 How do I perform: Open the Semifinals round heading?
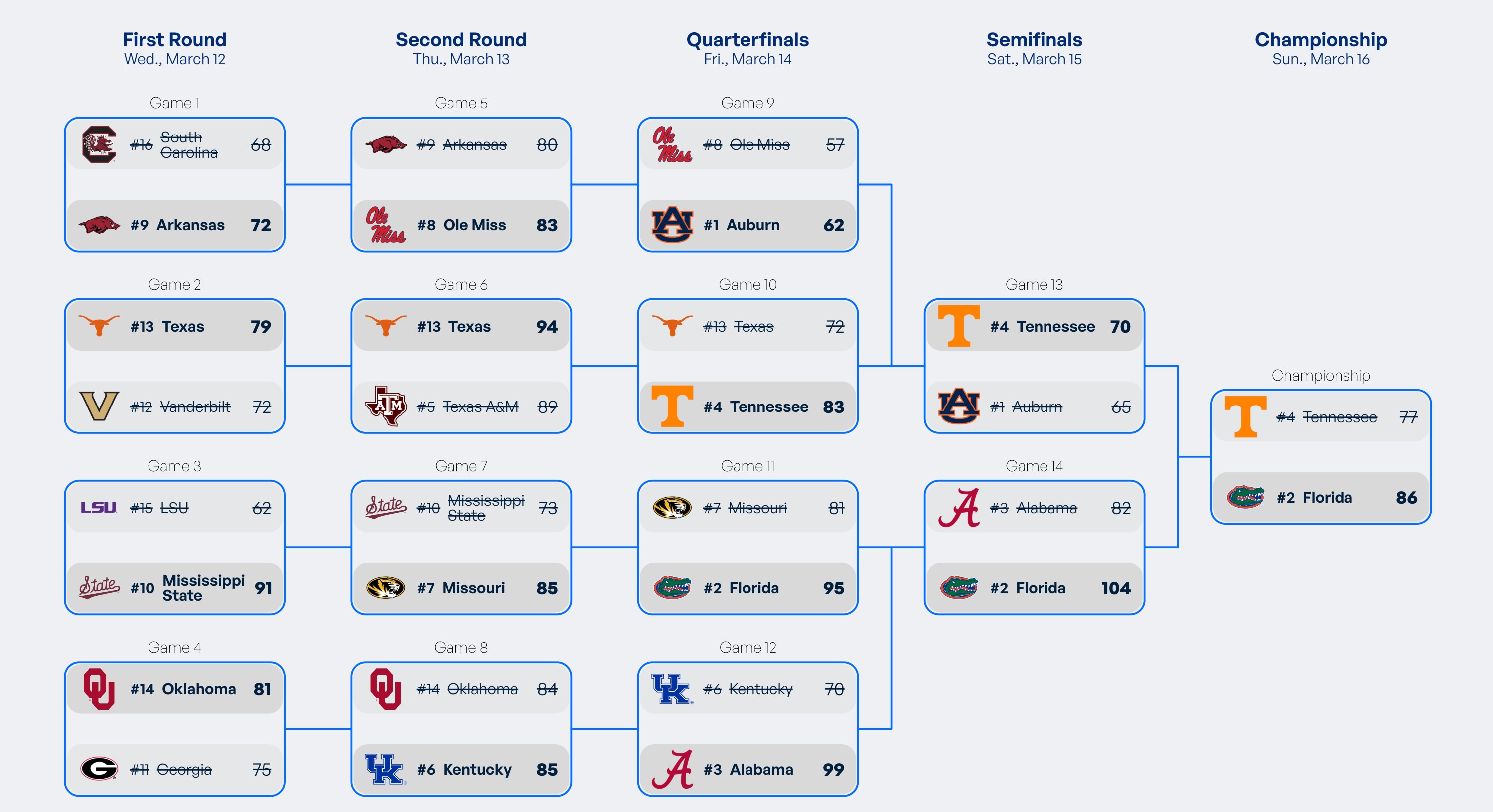click(x=1034, y=39)
